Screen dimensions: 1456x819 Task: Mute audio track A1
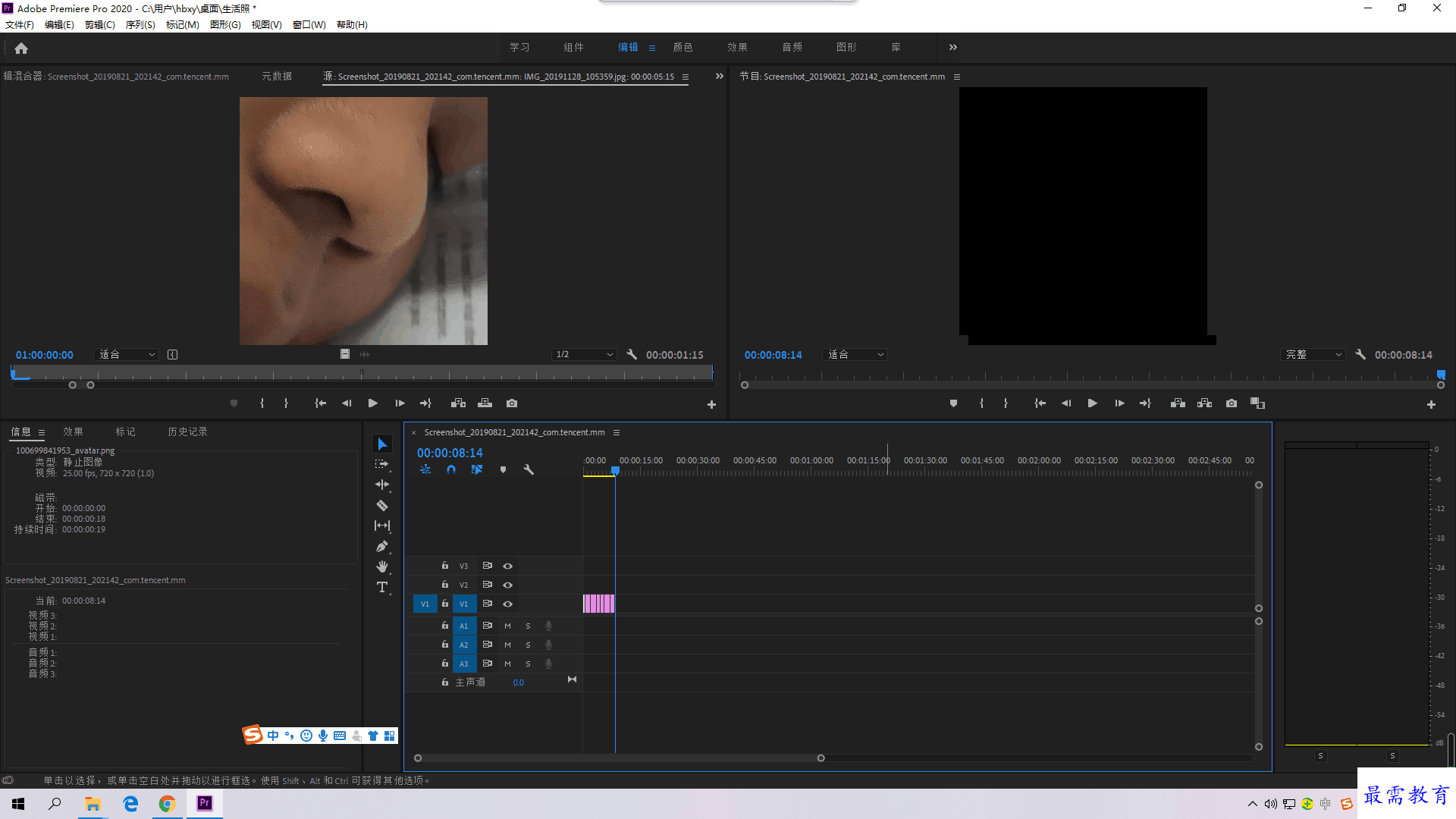pos(507,626)
